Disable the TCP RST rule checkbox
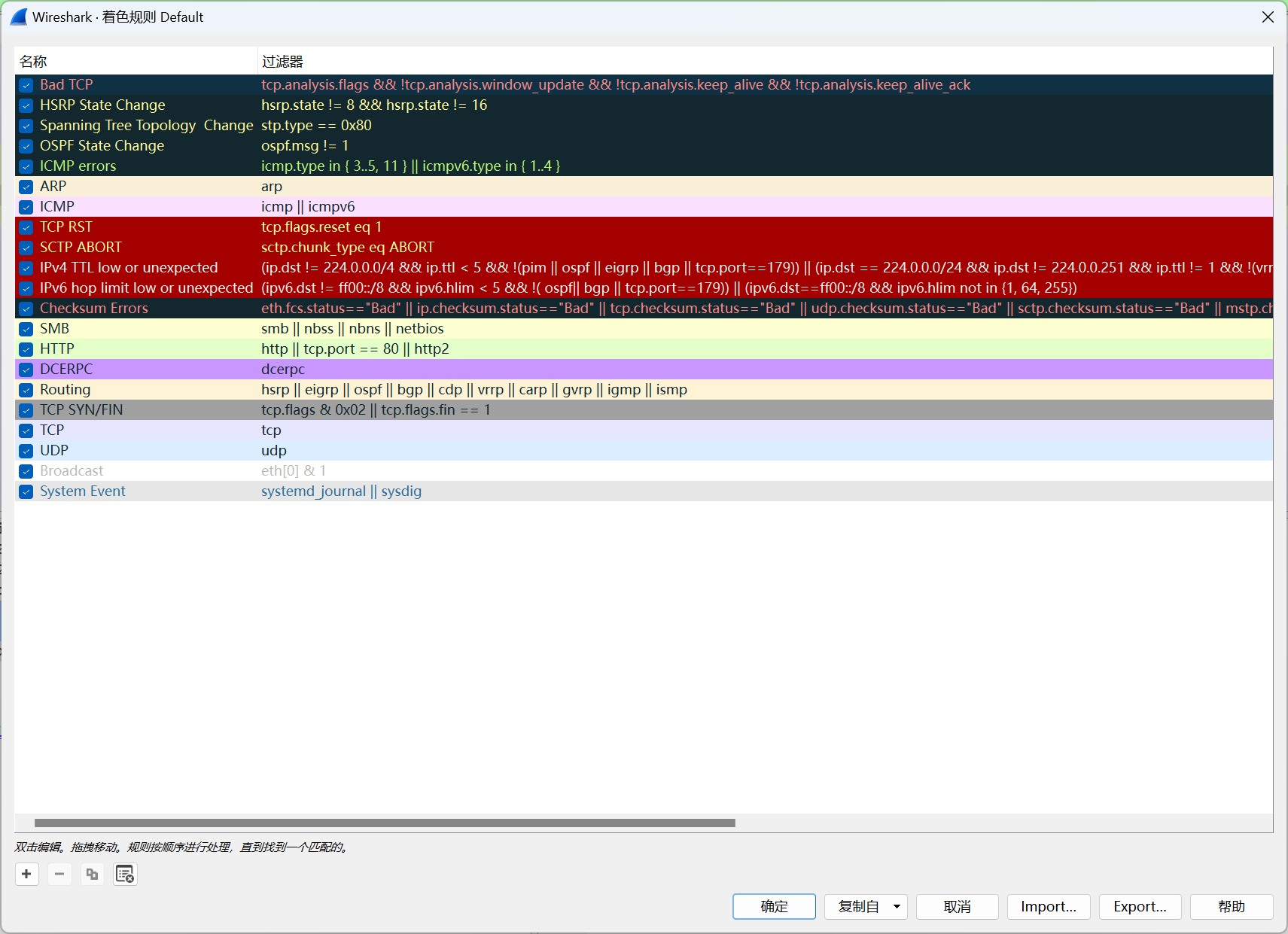Screen dimensions: 1288x934 (26, 227)
